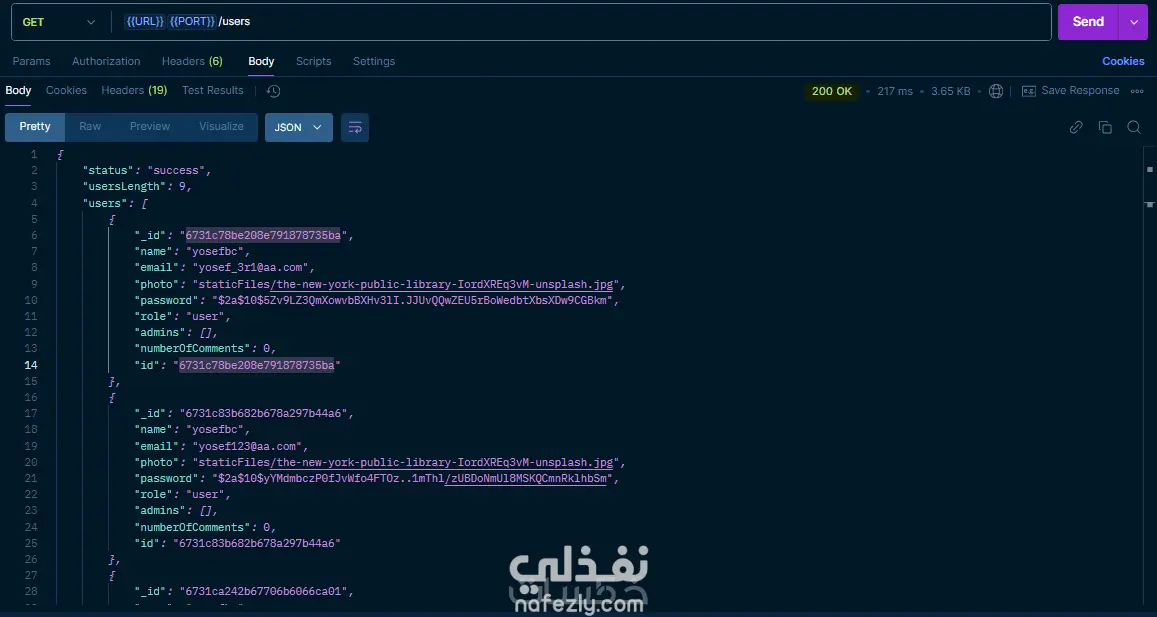Toggle the word wrap lines icon
This screenshot has height=617, width=1157.
coord(355,127)
